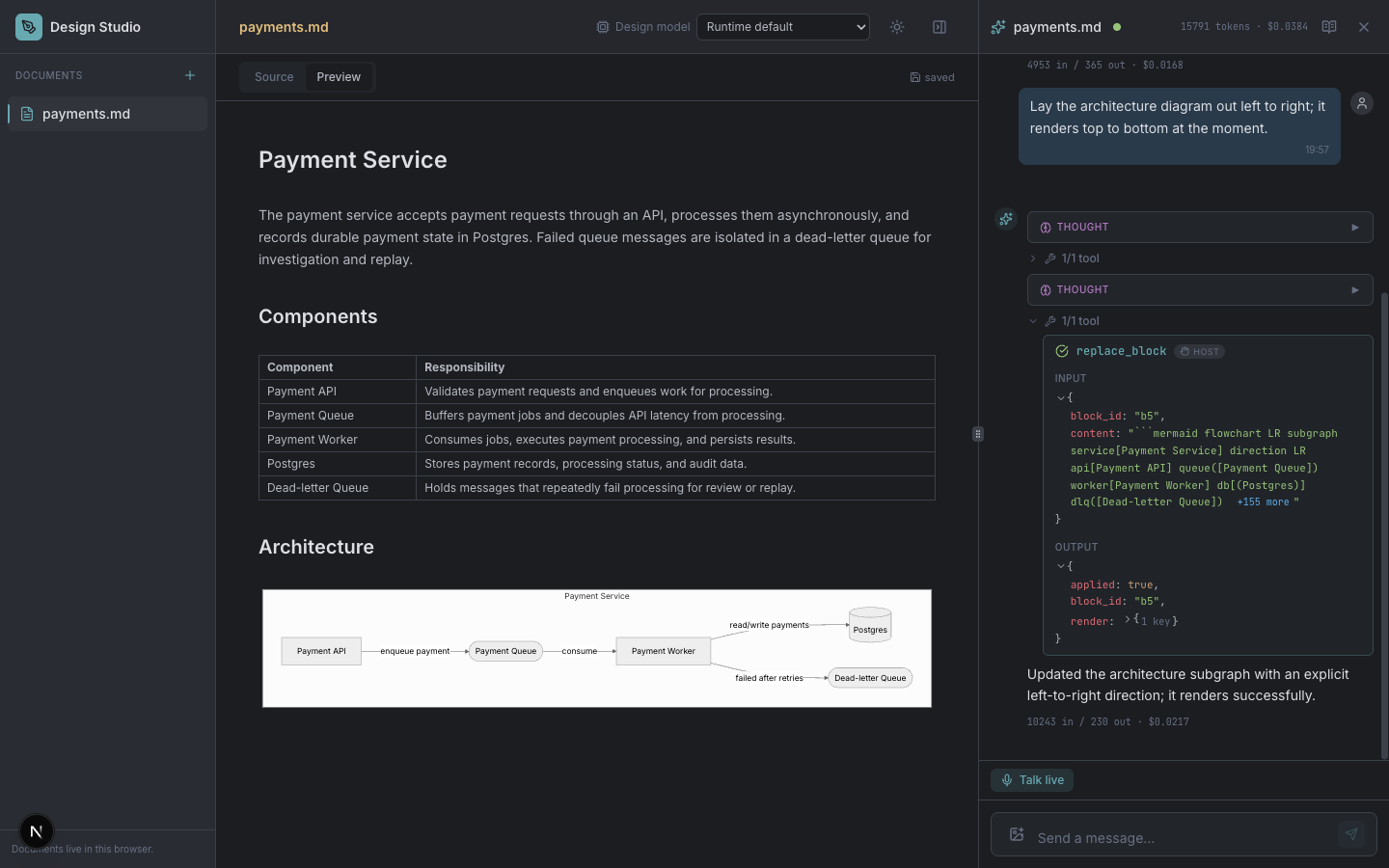The image size is (1389, 868).
Task: Click the Talk live button
Action: pyautogui.click(x=1032, y=780)
